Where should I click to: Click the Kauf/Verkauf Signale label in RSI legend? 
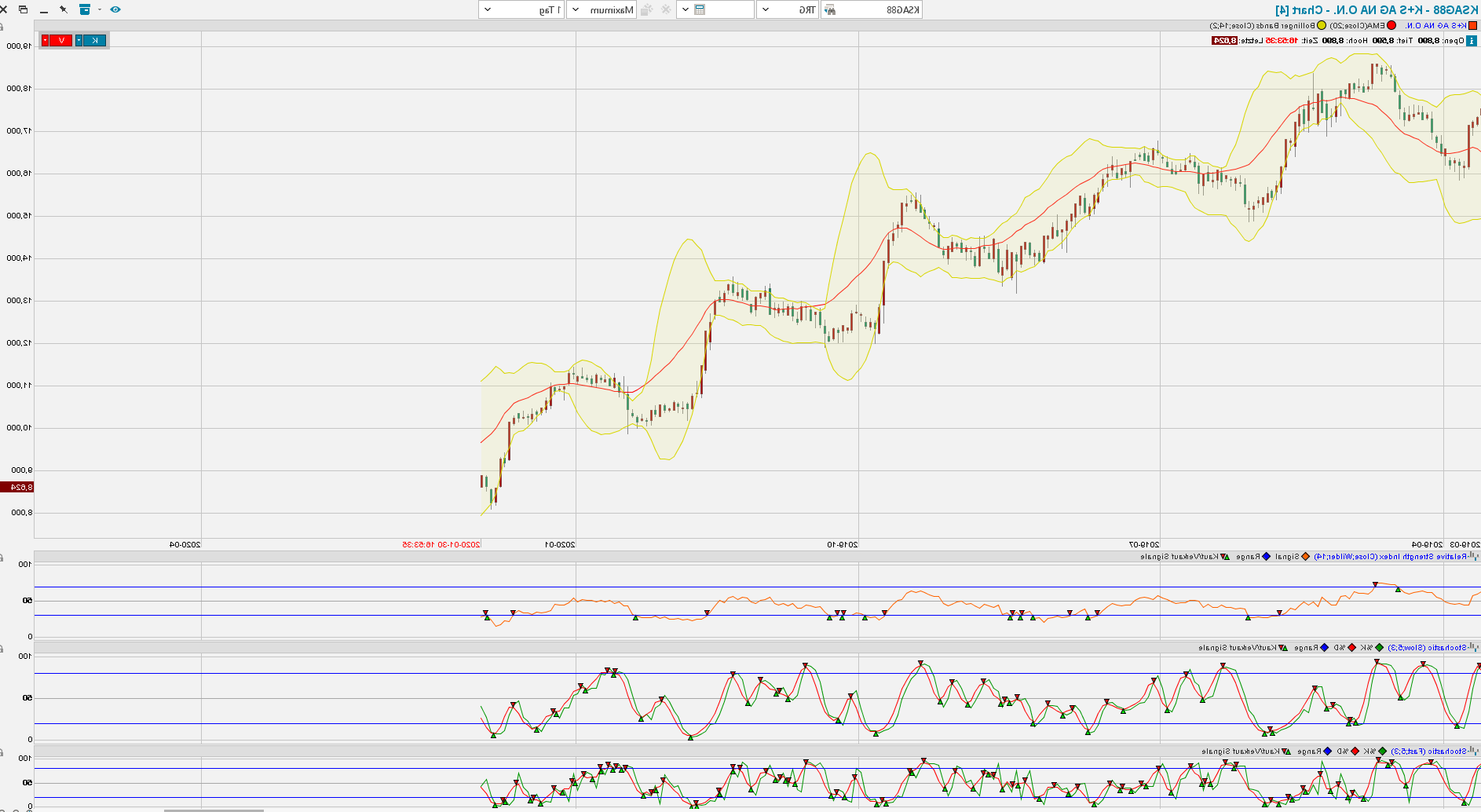1179,557
